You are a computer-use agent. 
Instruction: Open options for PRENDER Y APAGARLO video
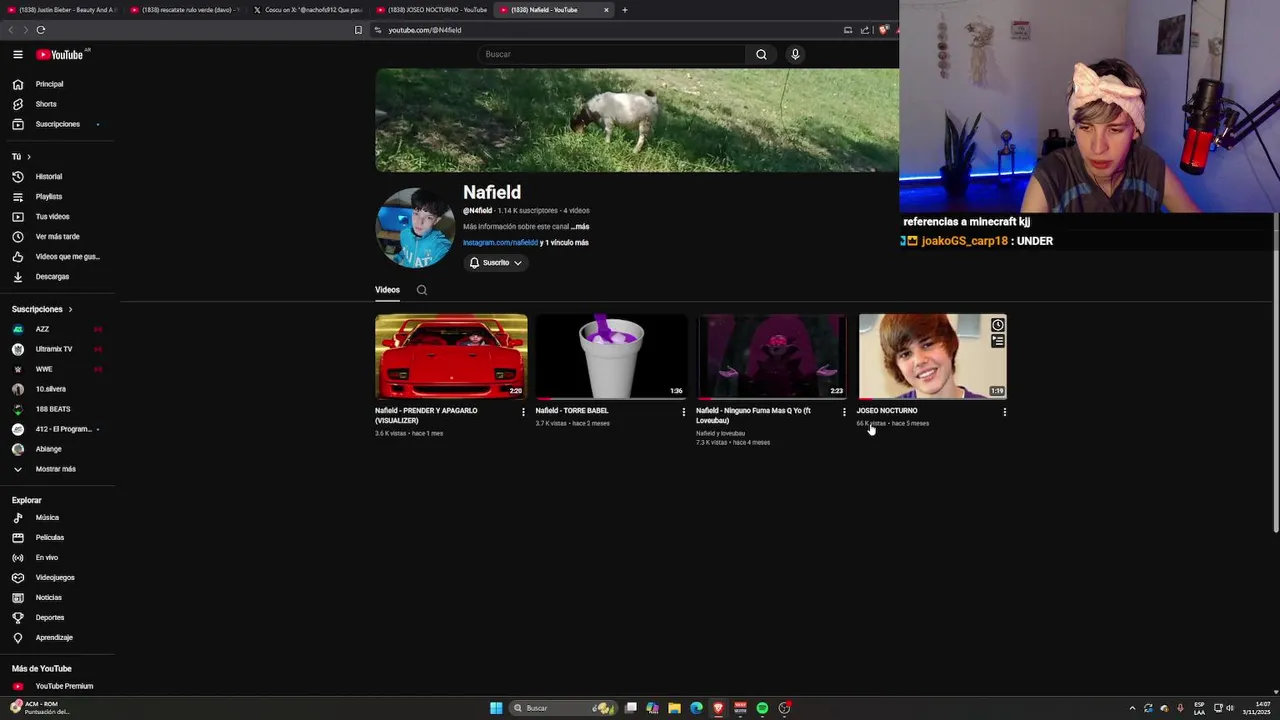coord(523,412)
